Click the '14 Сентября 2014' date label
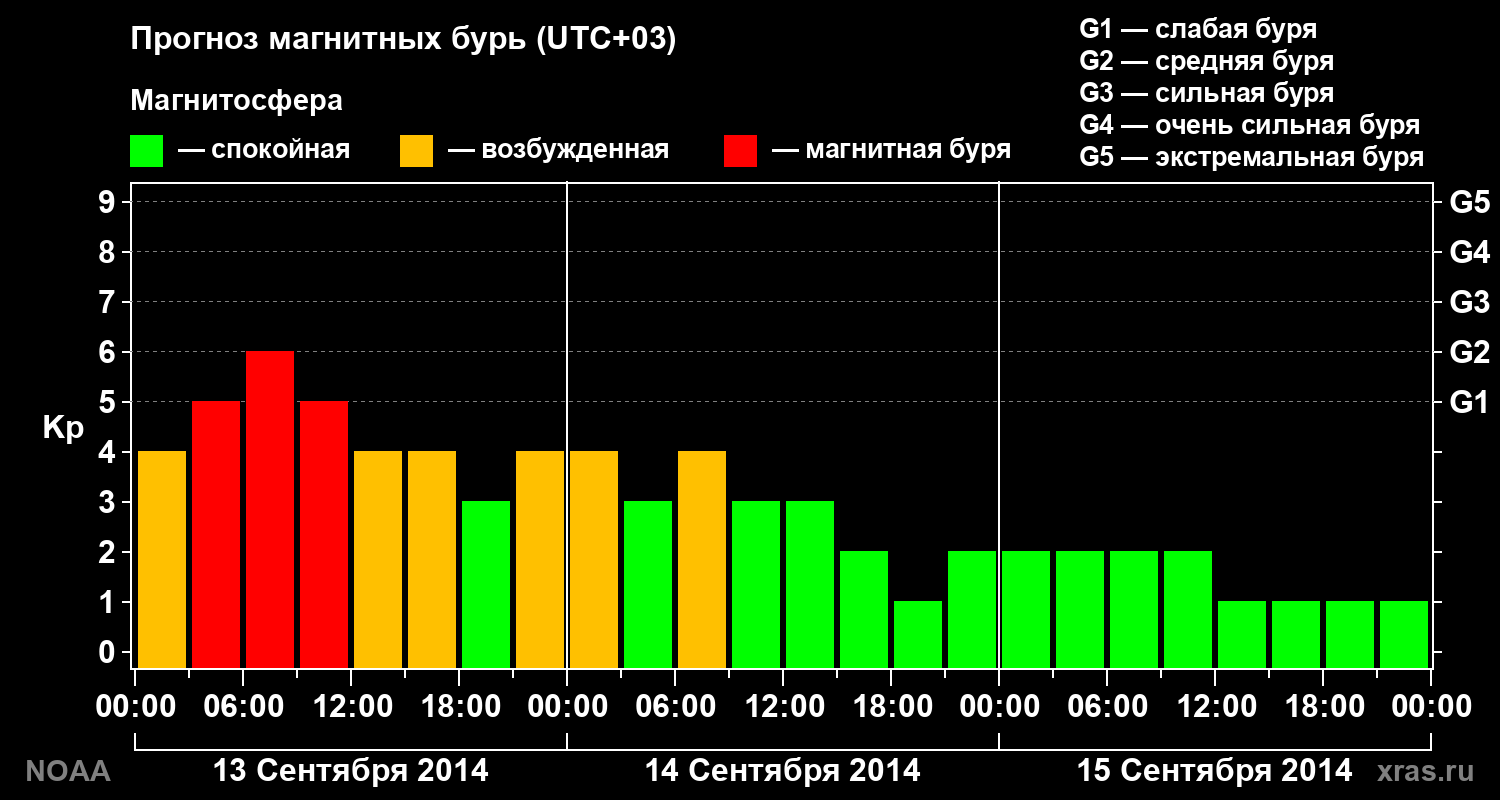Screen dimensions: 1500x800 click(782, 771)
